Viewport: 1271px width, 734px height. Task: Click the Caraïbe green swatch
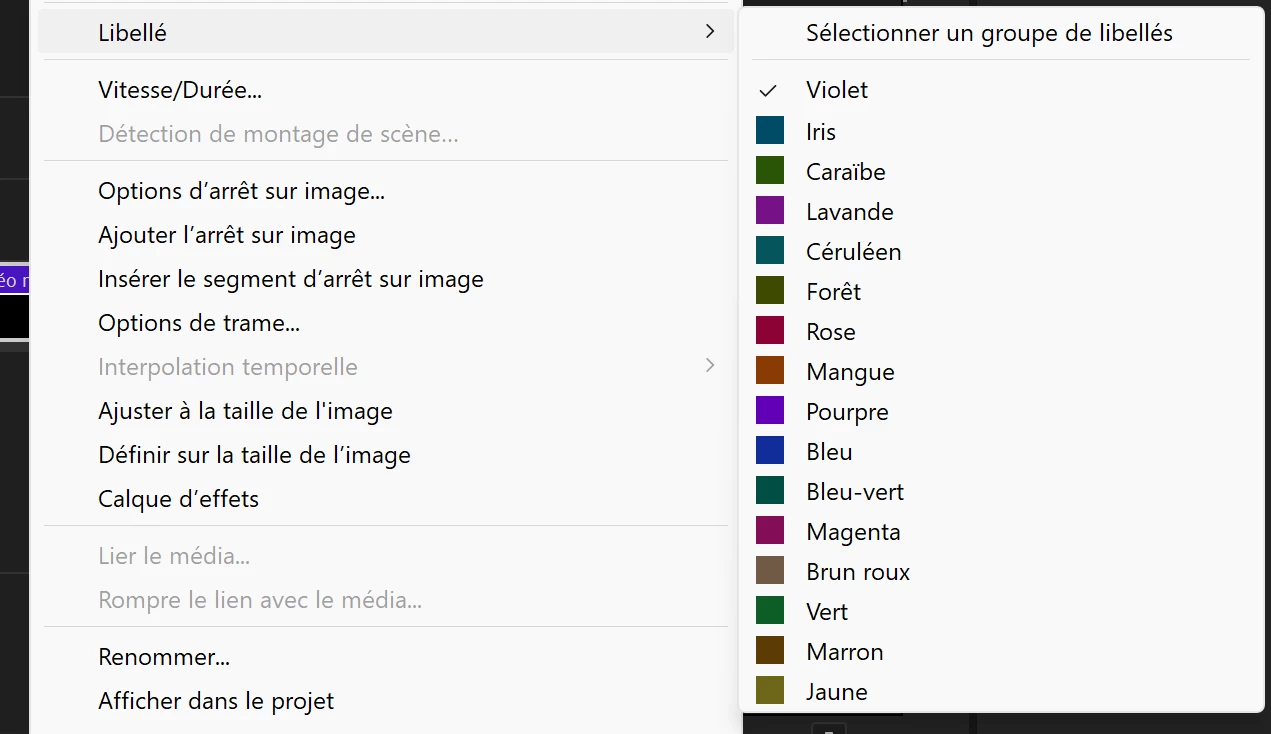(770, 171)
